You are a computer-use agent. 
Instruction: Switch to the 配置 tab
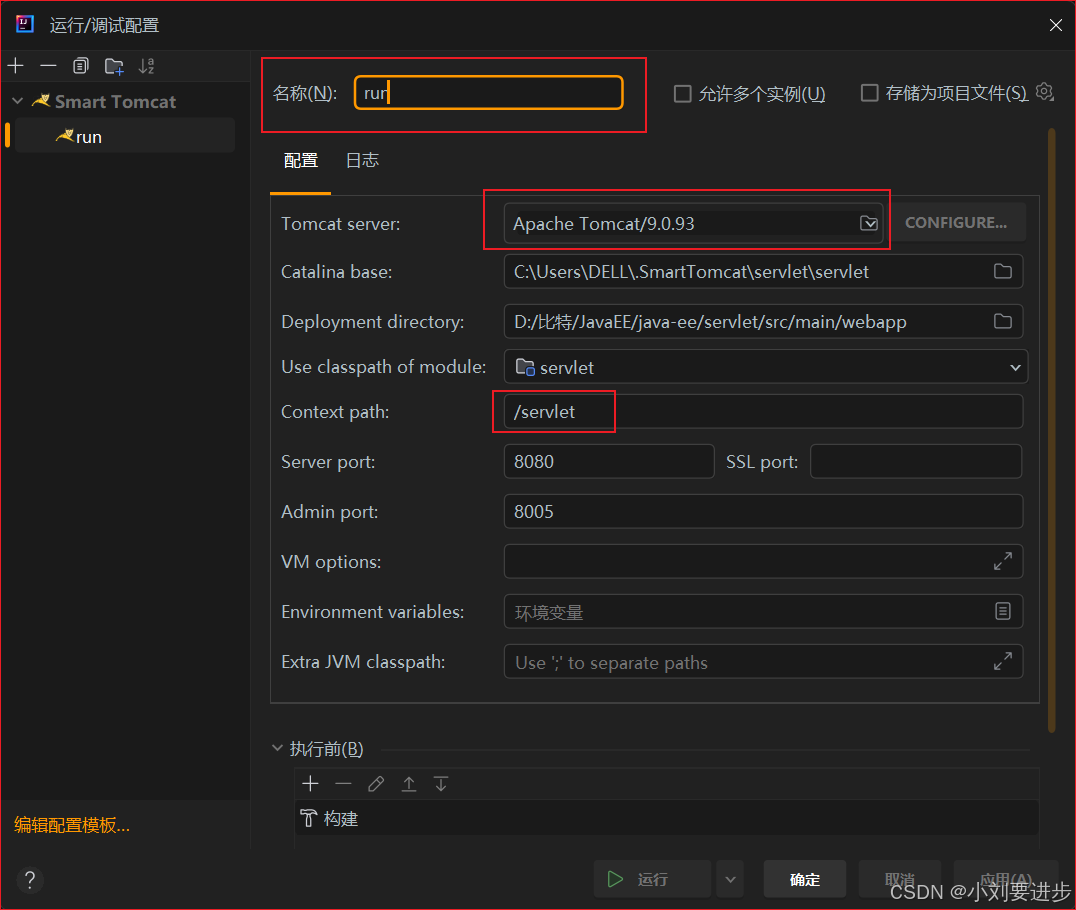pyautogui.click(x=301, y=161)
